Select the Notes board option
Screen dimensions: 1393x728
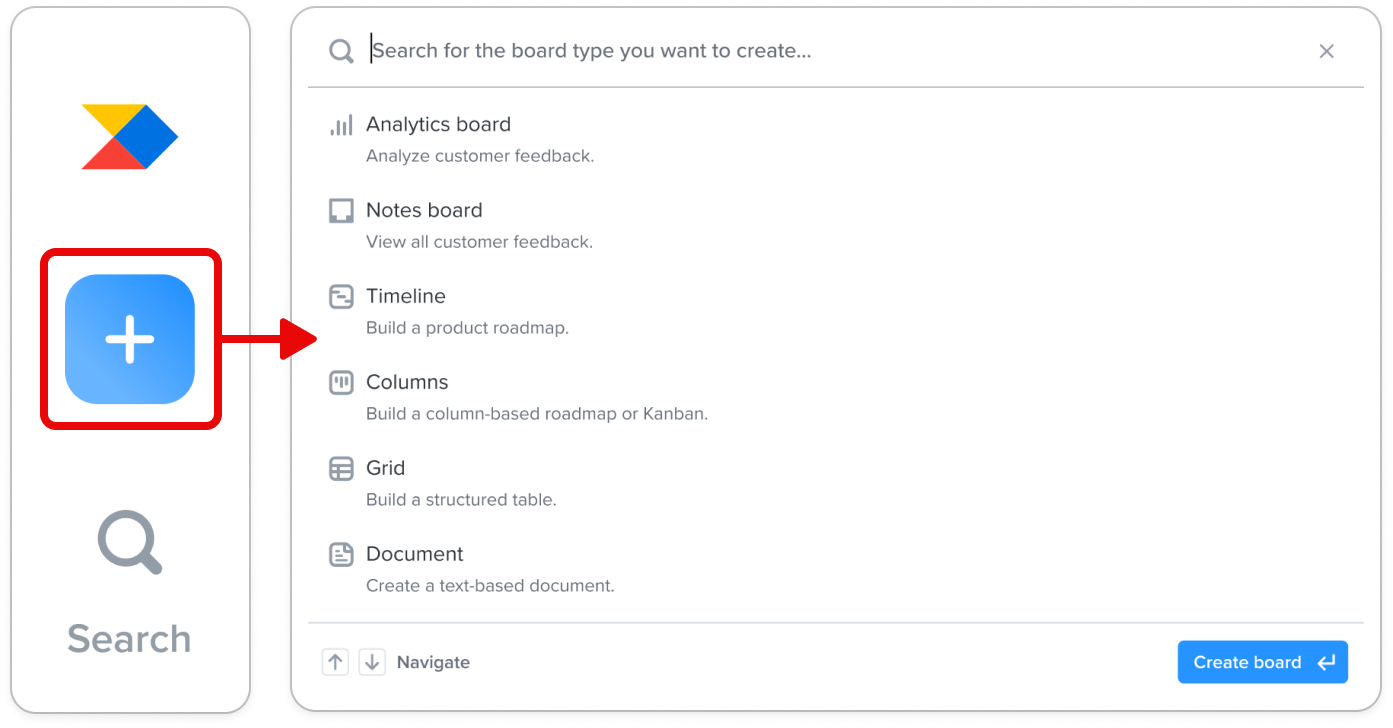[835, 225]
